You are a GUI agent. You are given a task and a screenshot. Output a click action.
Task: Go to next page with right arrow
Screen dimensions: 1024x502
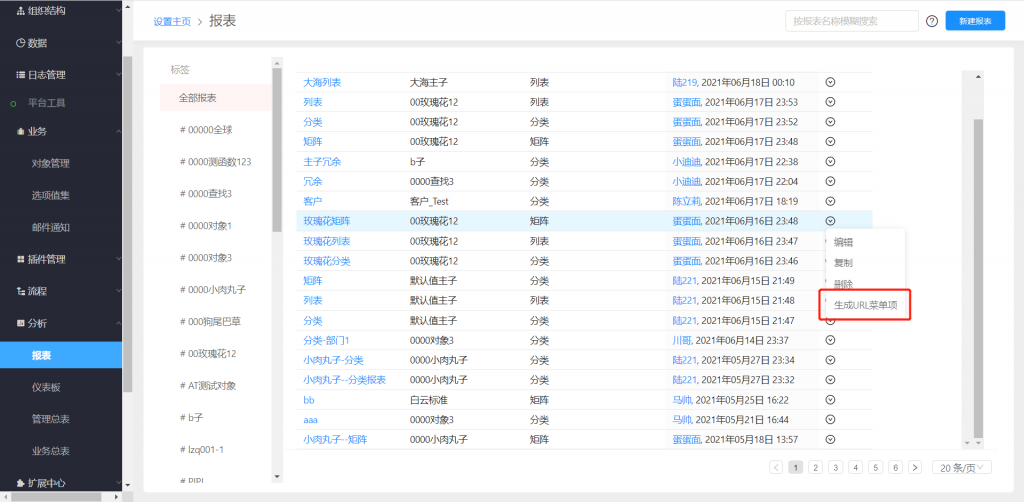pos(914,467)
